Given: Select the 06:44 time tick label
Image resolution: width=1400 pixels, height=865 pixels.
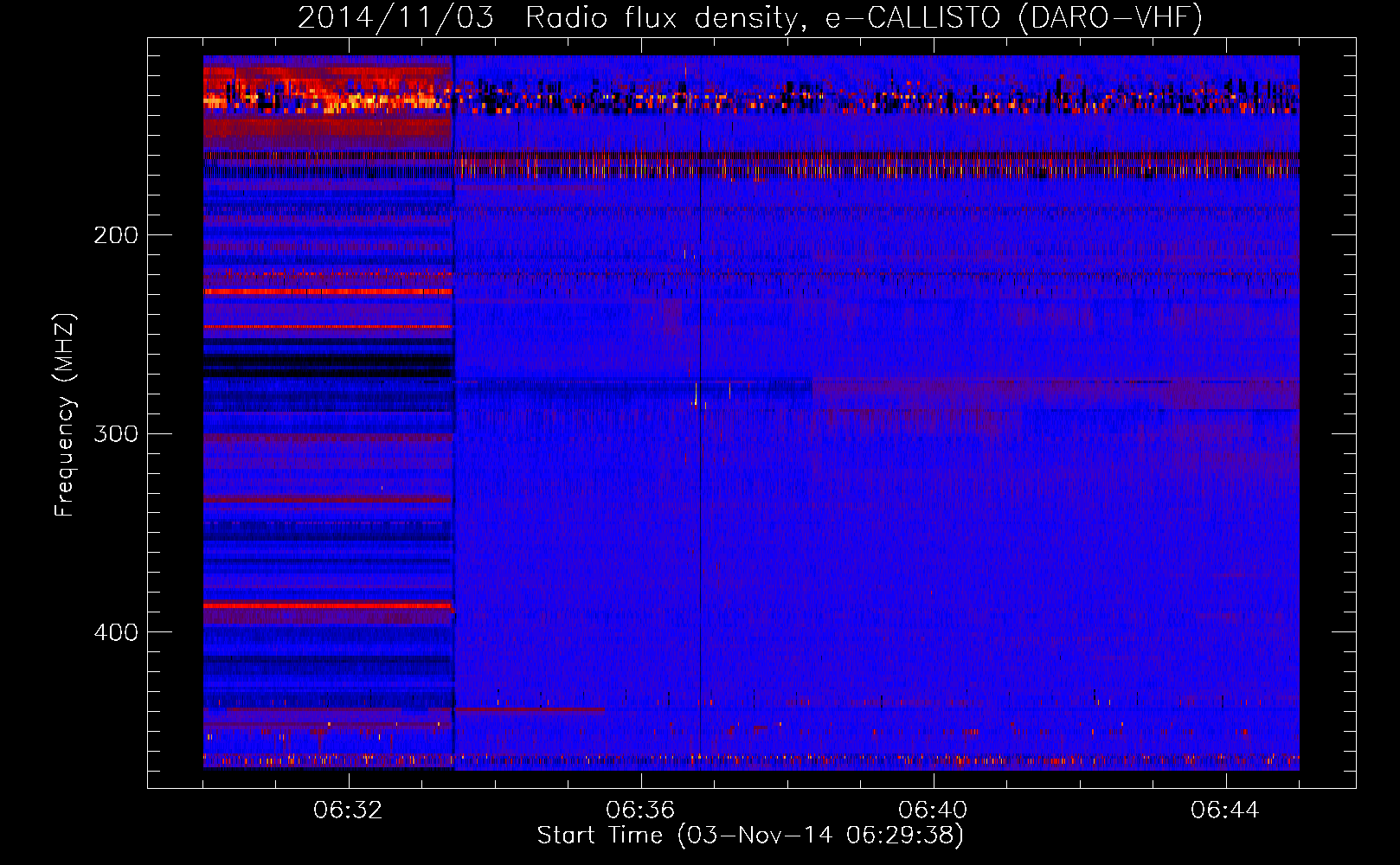Looking at the screenshot, I should (x=1225, y=811).
